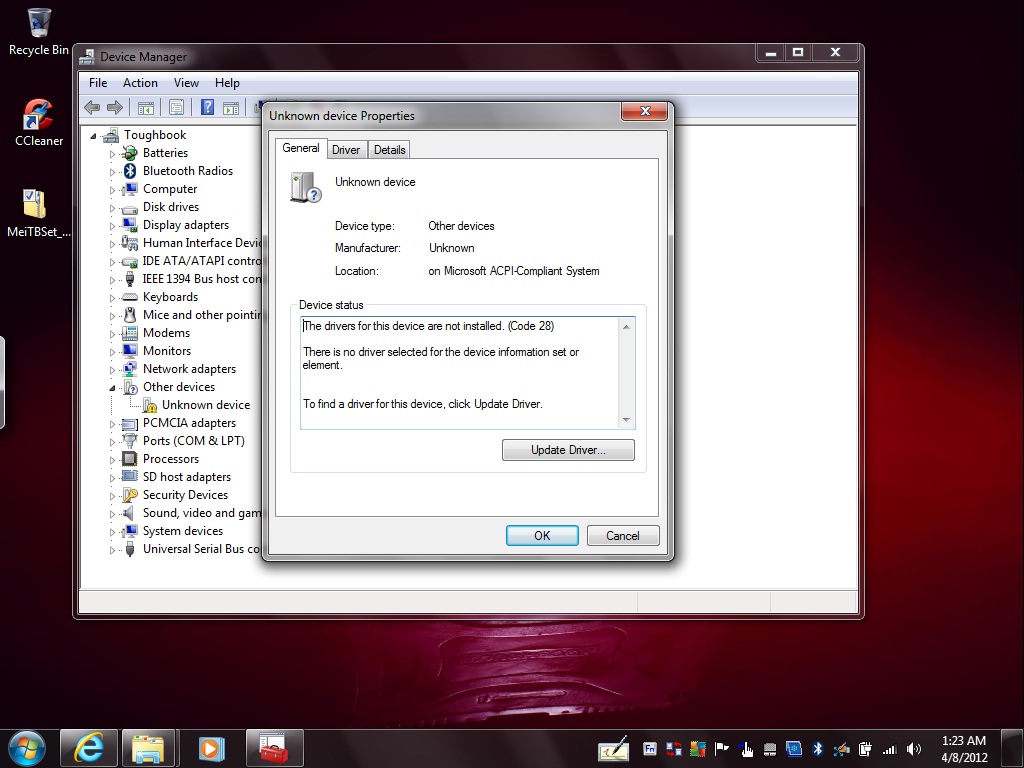Select the Security Devices key icon
The width and height of the screenshot is (1024, 768).
pyautogui.click(x=130, y=495)
